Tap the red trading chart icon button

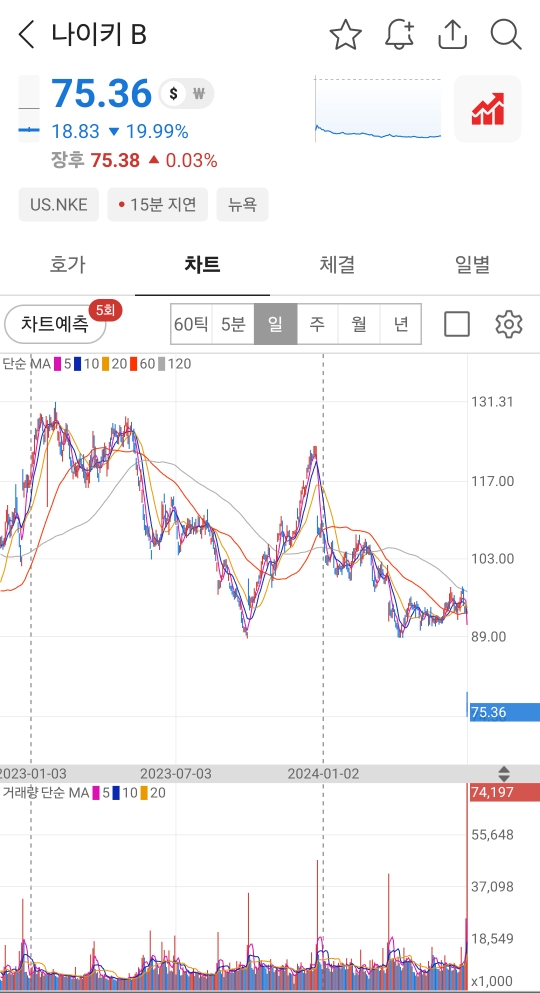(x=487, y=108)
